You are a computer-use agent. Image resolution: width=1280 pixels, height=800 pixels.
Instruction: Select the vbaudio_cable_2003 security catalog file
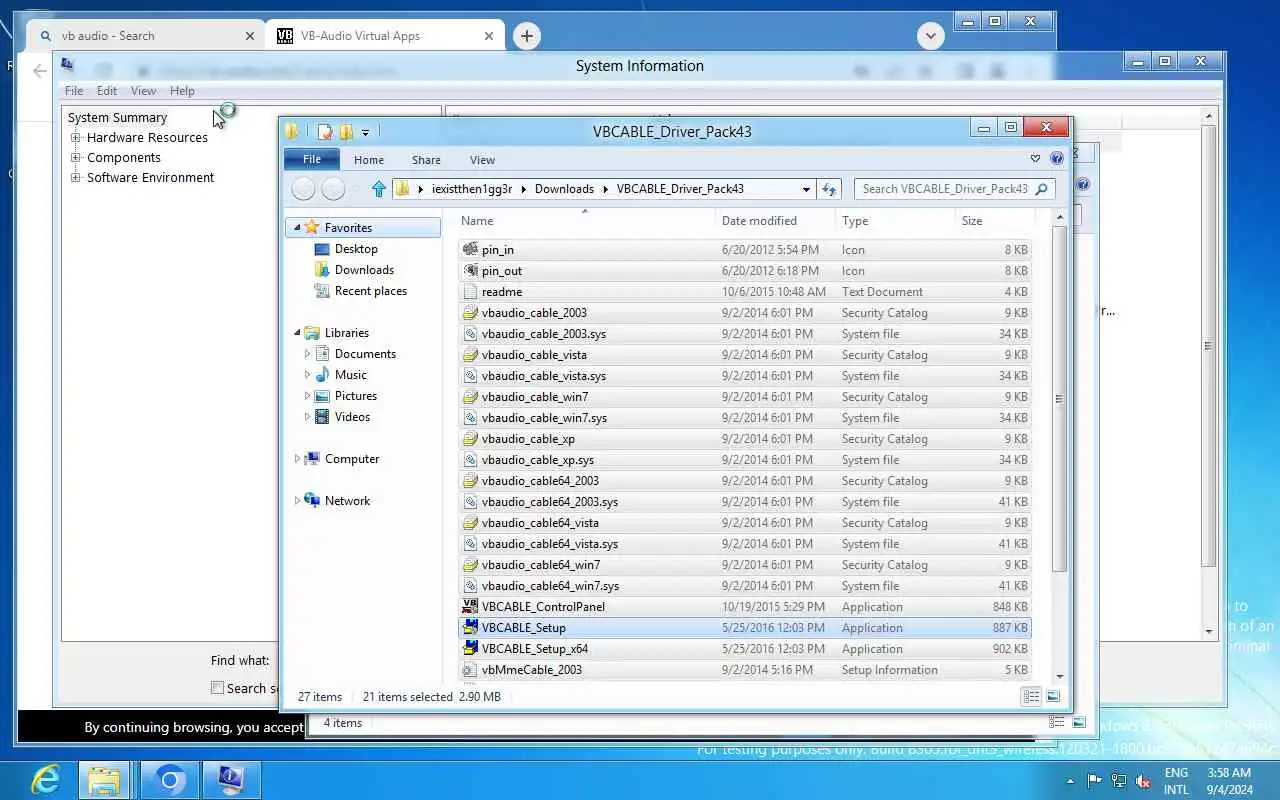(744, 313)
